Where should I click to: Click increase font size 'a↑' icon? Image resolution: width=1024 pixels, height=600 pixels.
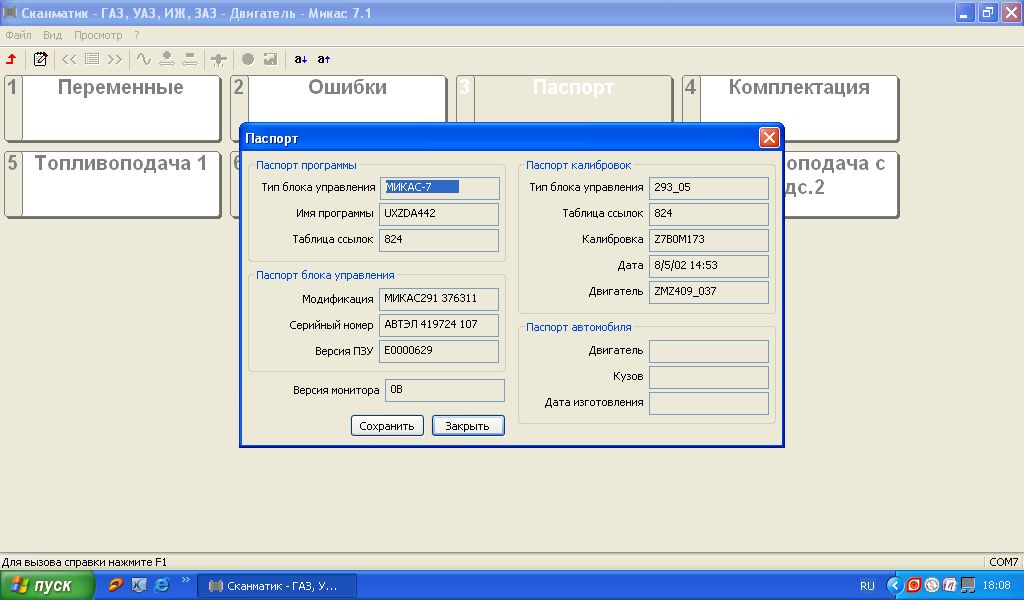coord(324,59)
